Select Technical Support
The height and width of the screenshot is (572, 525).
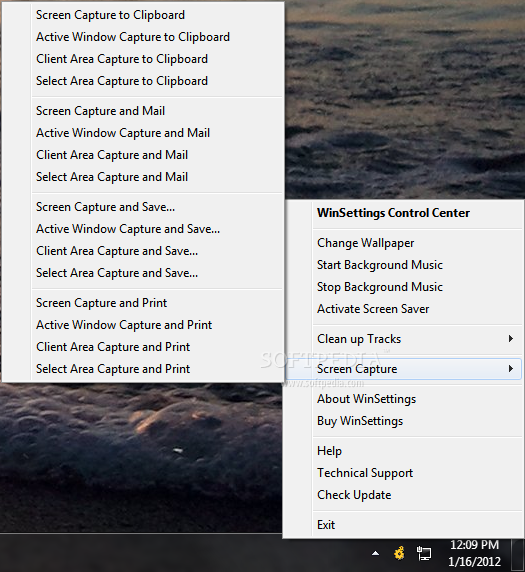coord(404,473)
